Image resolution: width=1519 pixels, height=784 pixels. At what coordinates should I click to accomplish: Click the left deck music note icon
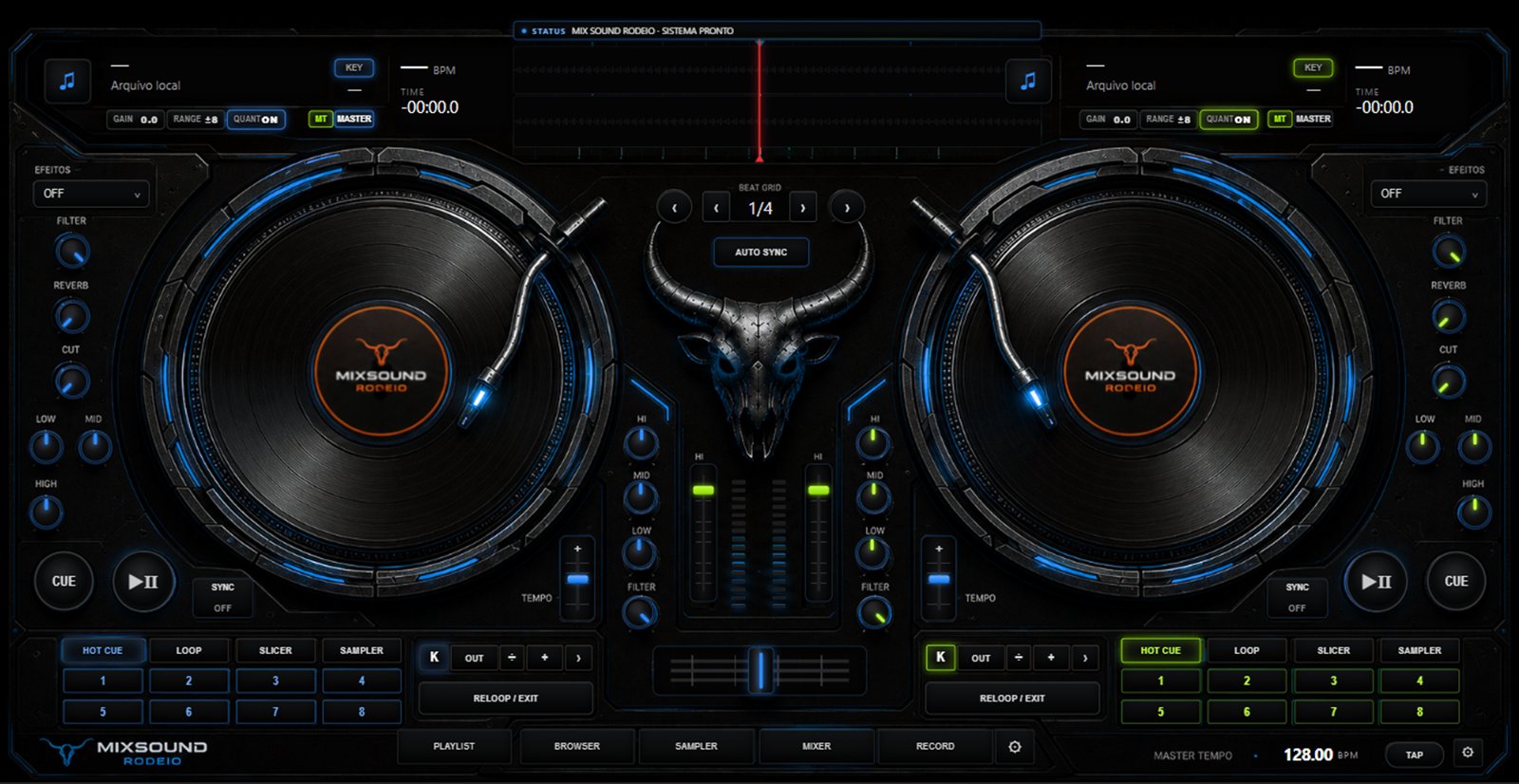pos(67,82)
